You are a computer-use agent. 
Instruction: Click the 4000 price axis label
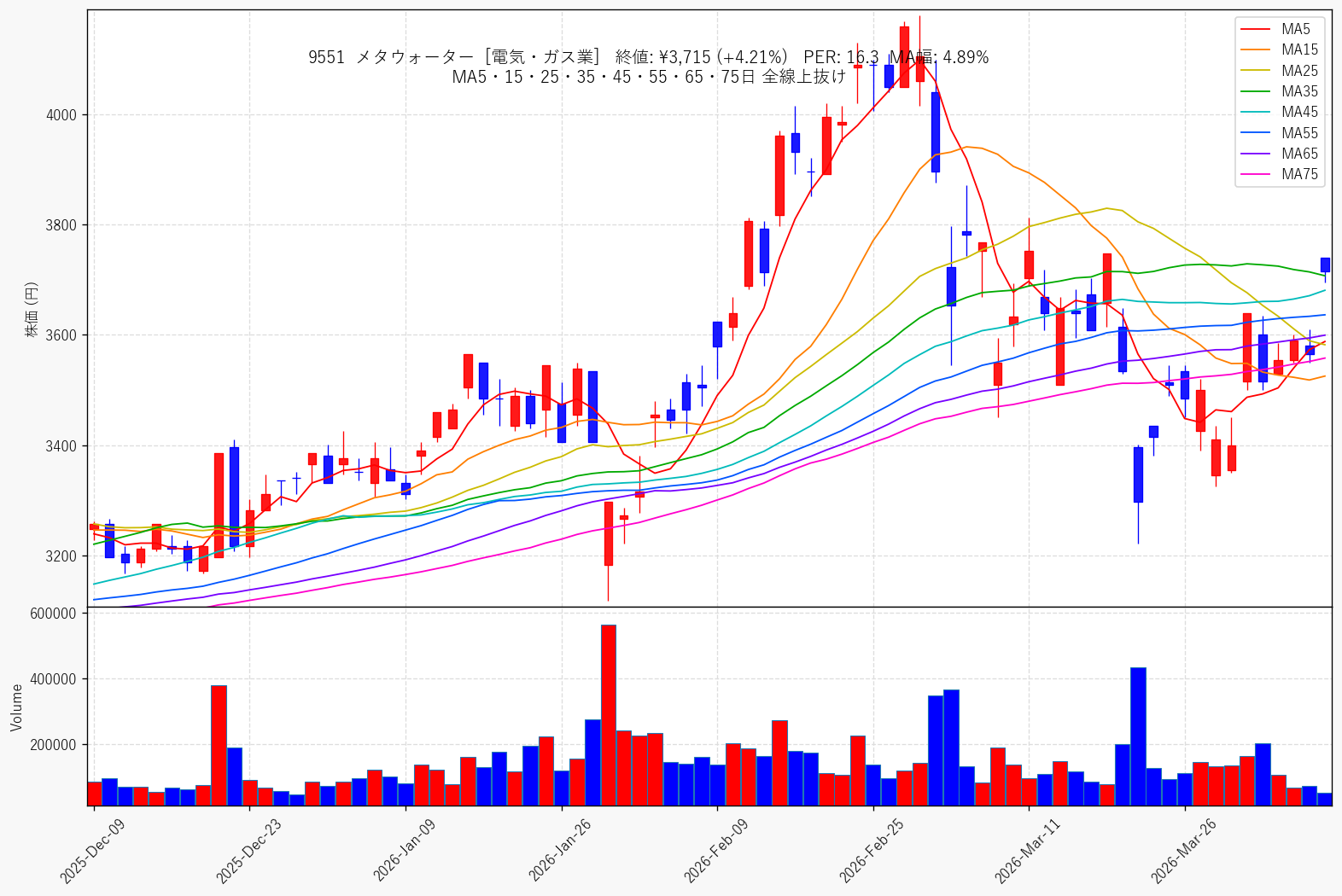point(61,115)
